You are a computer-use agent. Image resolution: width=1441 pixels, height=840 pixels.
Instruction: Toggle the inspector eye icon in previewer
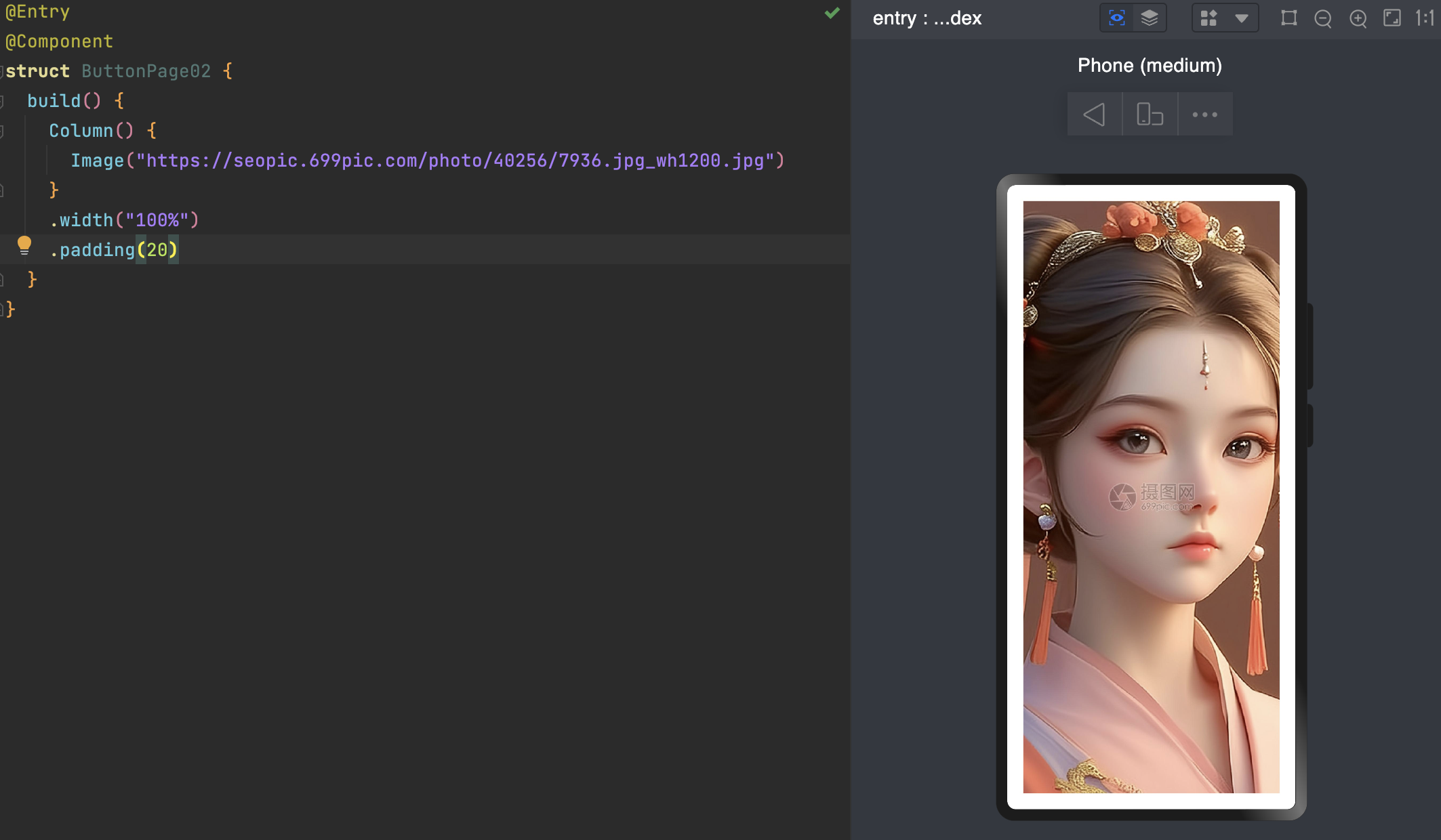[x=1116, y=18]
